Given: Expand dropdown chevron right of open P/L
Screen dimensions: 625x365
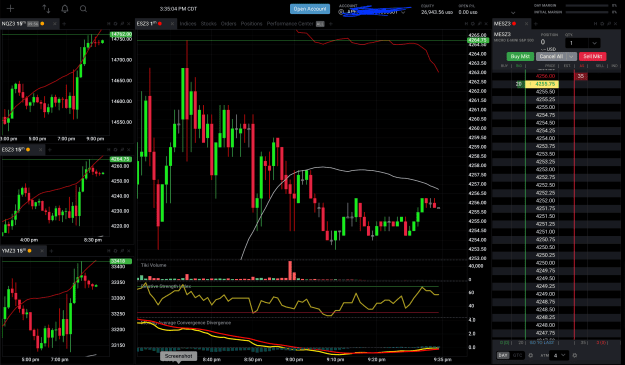Looking at the screenshot, I should click(x=513, y=13).
